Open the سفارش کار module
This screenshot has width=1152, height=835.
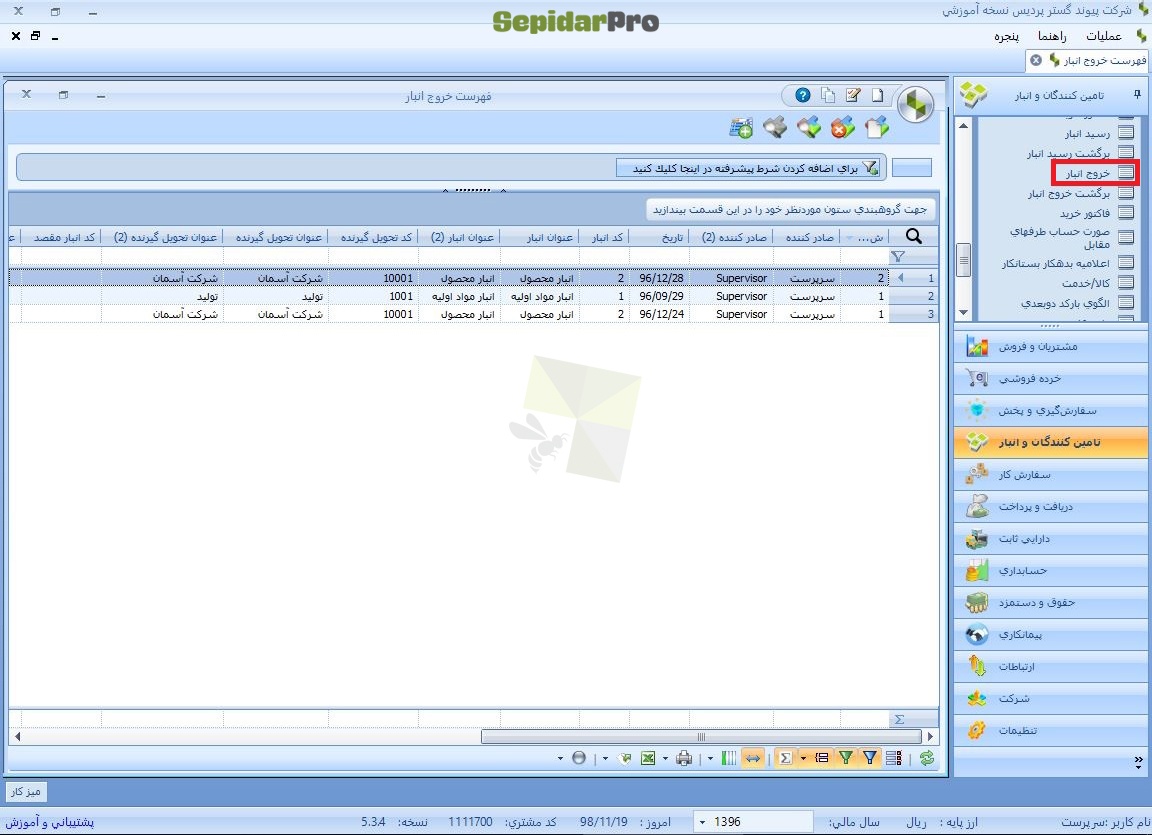pos(1051,474)
